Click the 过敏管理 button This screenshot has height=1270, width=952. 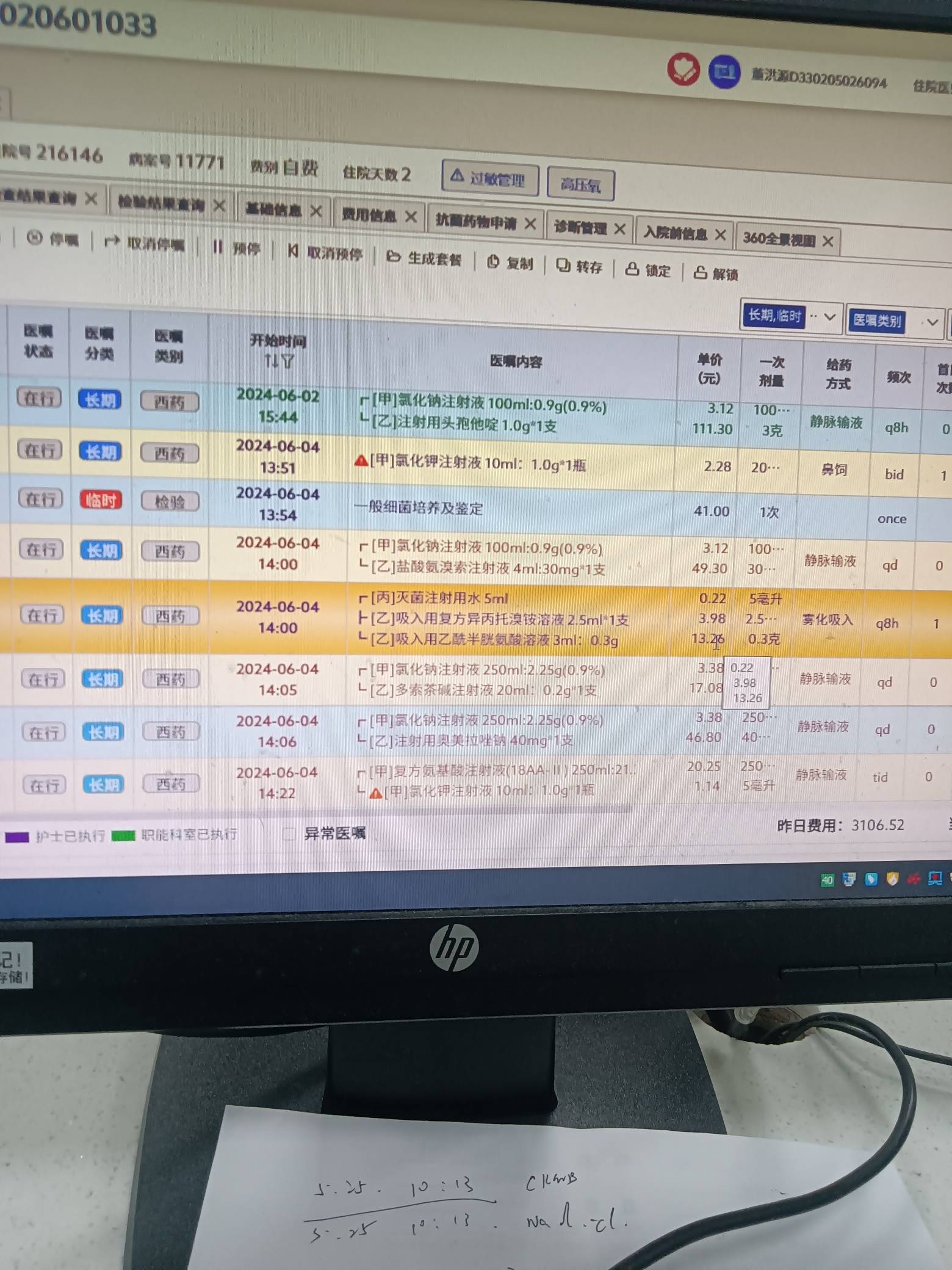pos(490,178)
